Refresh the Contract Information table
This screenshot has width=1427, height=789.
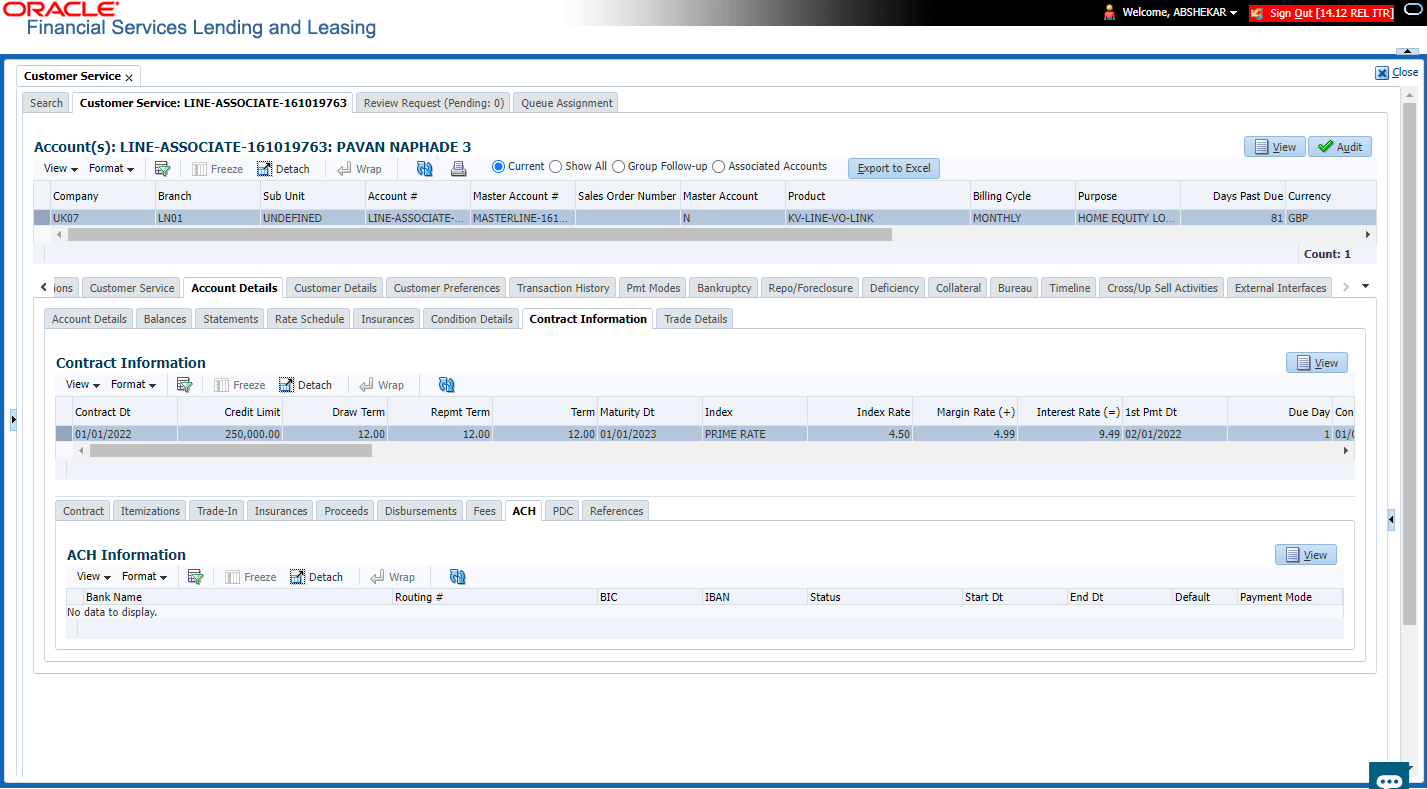pyautogui.click(x=447, y=385)
